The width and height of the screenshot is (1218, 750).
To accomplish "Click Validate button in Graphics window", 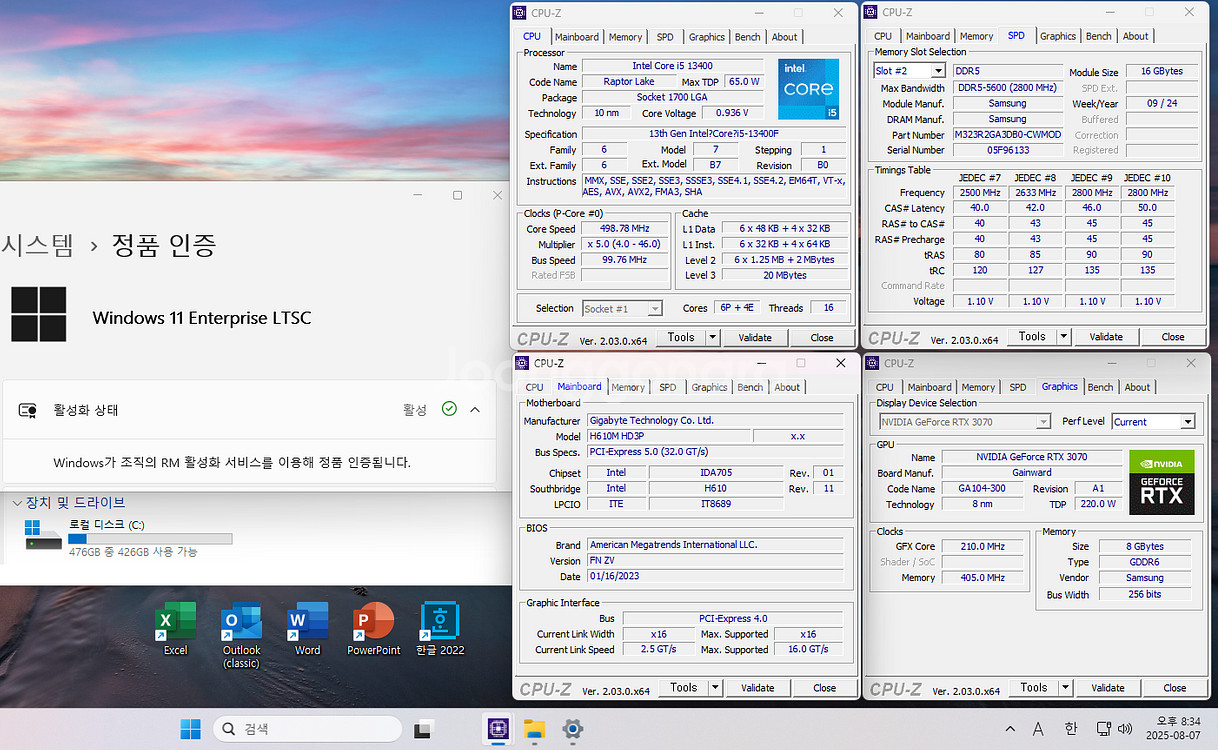I will tap(1107, 687).
